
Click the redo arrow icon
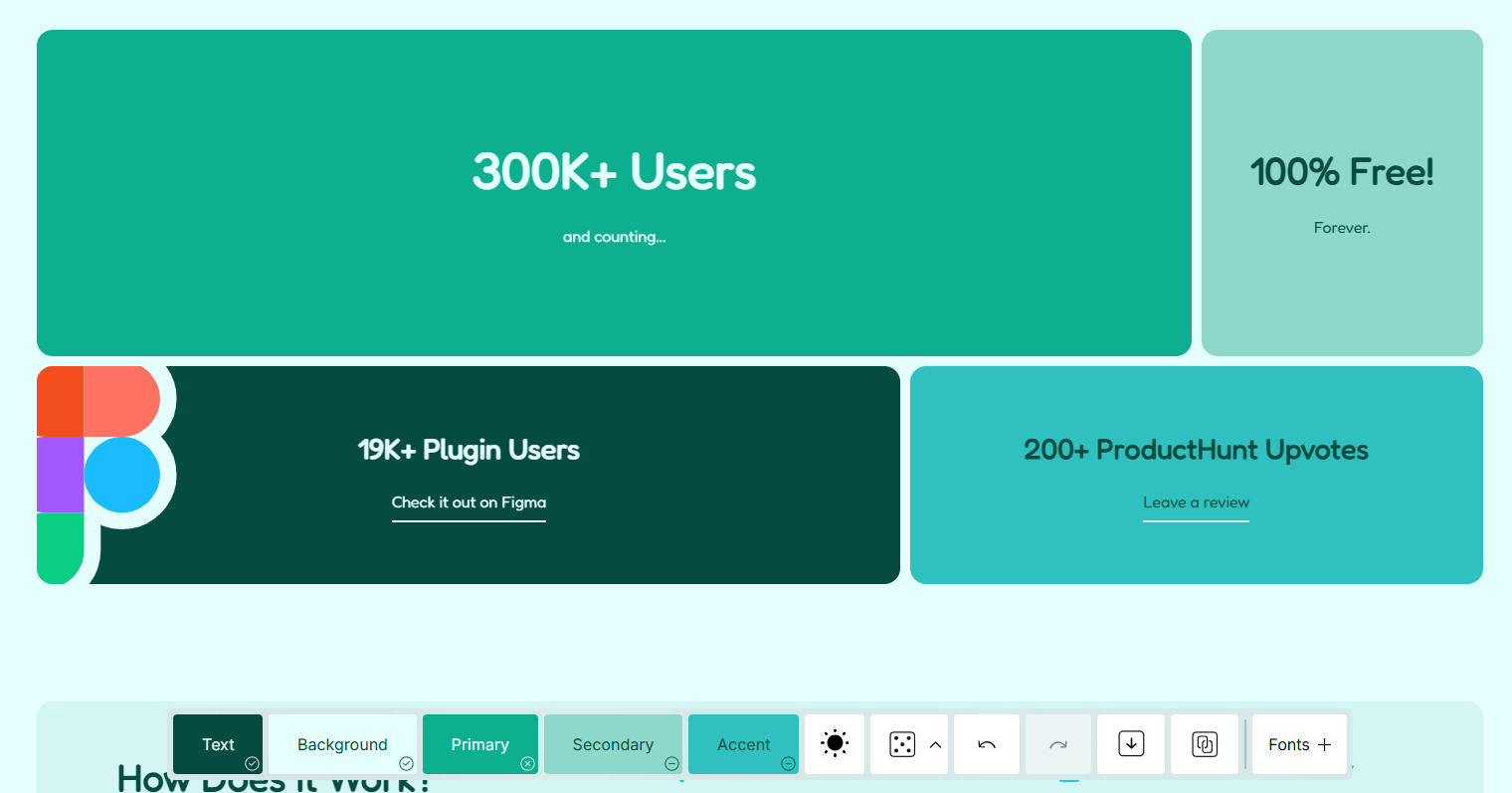1058,744
